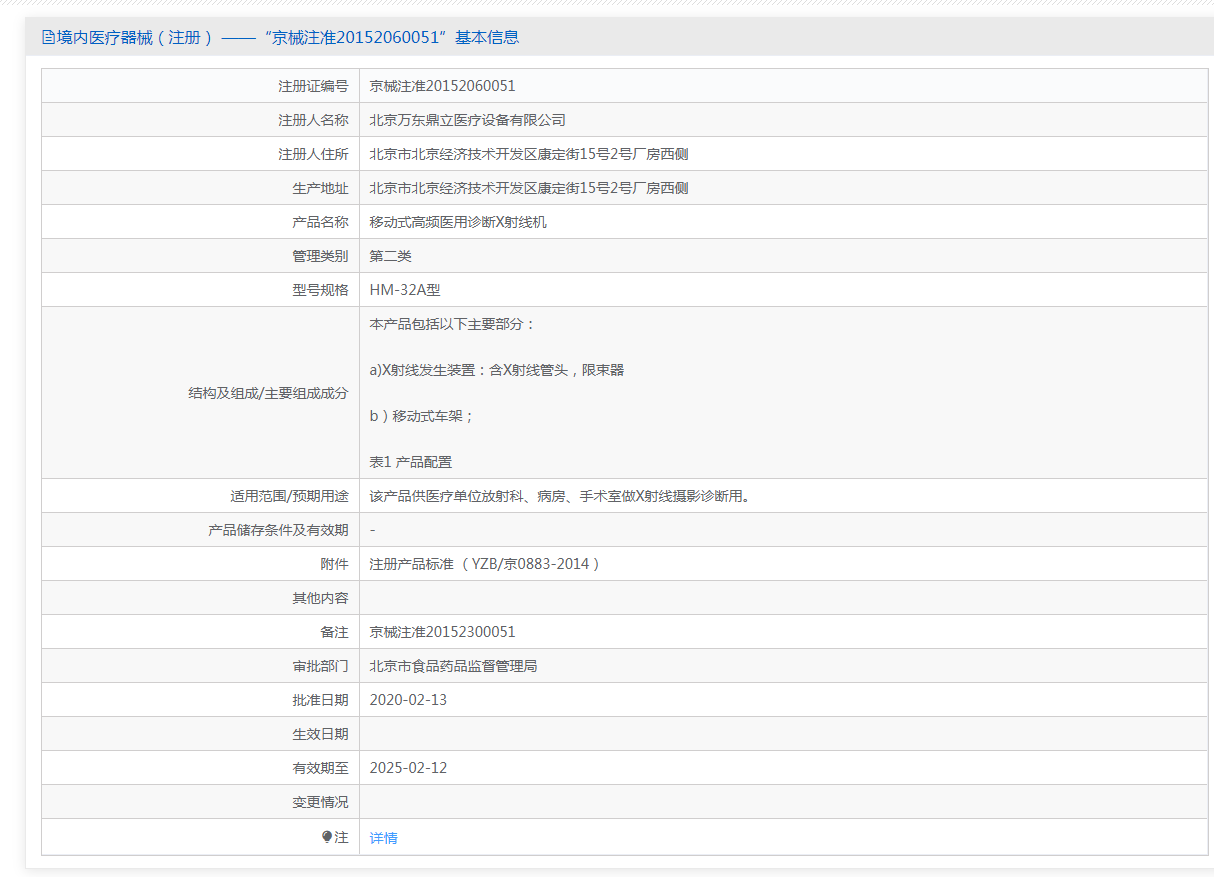
Task: Click attachment text 注册产品标准（YZB/京0883-2014）
Action: [x=485, y=564]
